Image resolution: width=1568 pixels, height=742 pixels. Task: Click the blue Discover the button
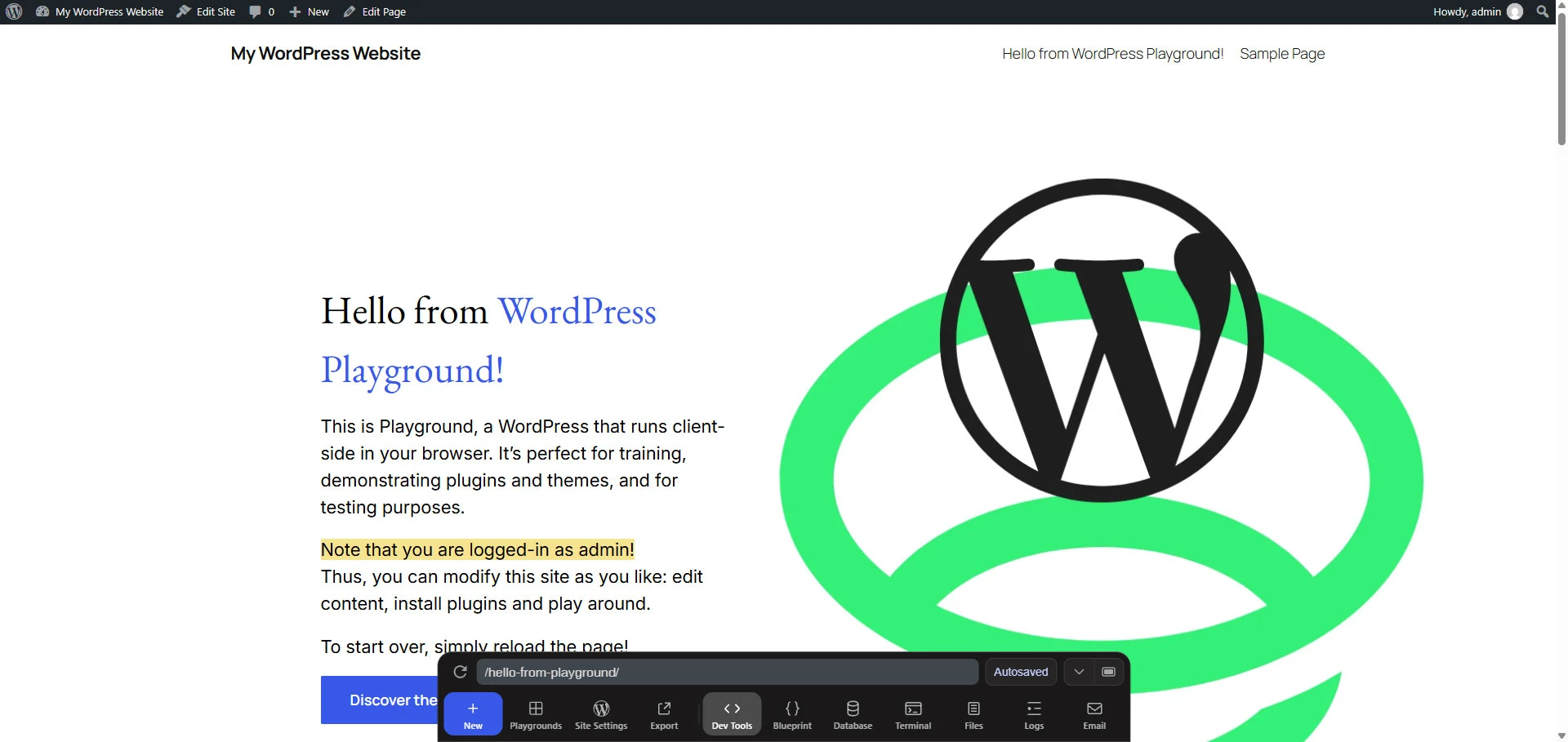coord(379,700)
